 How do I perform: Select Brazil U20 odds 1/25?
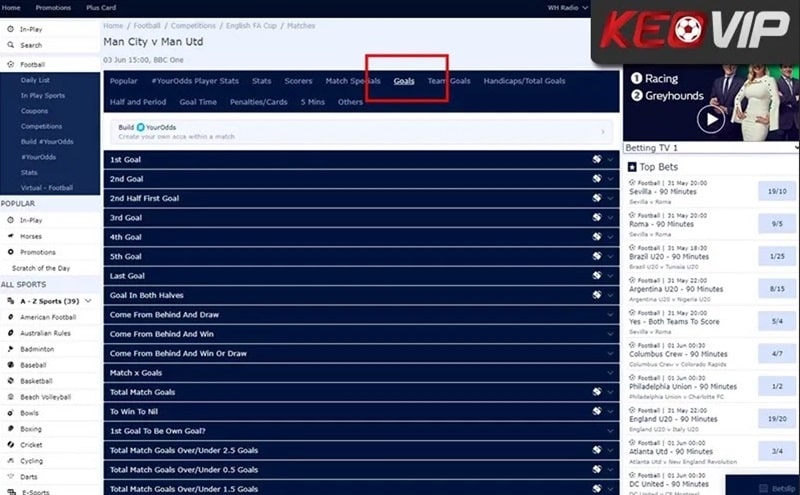pyautogui.click(x=777, y=256)
